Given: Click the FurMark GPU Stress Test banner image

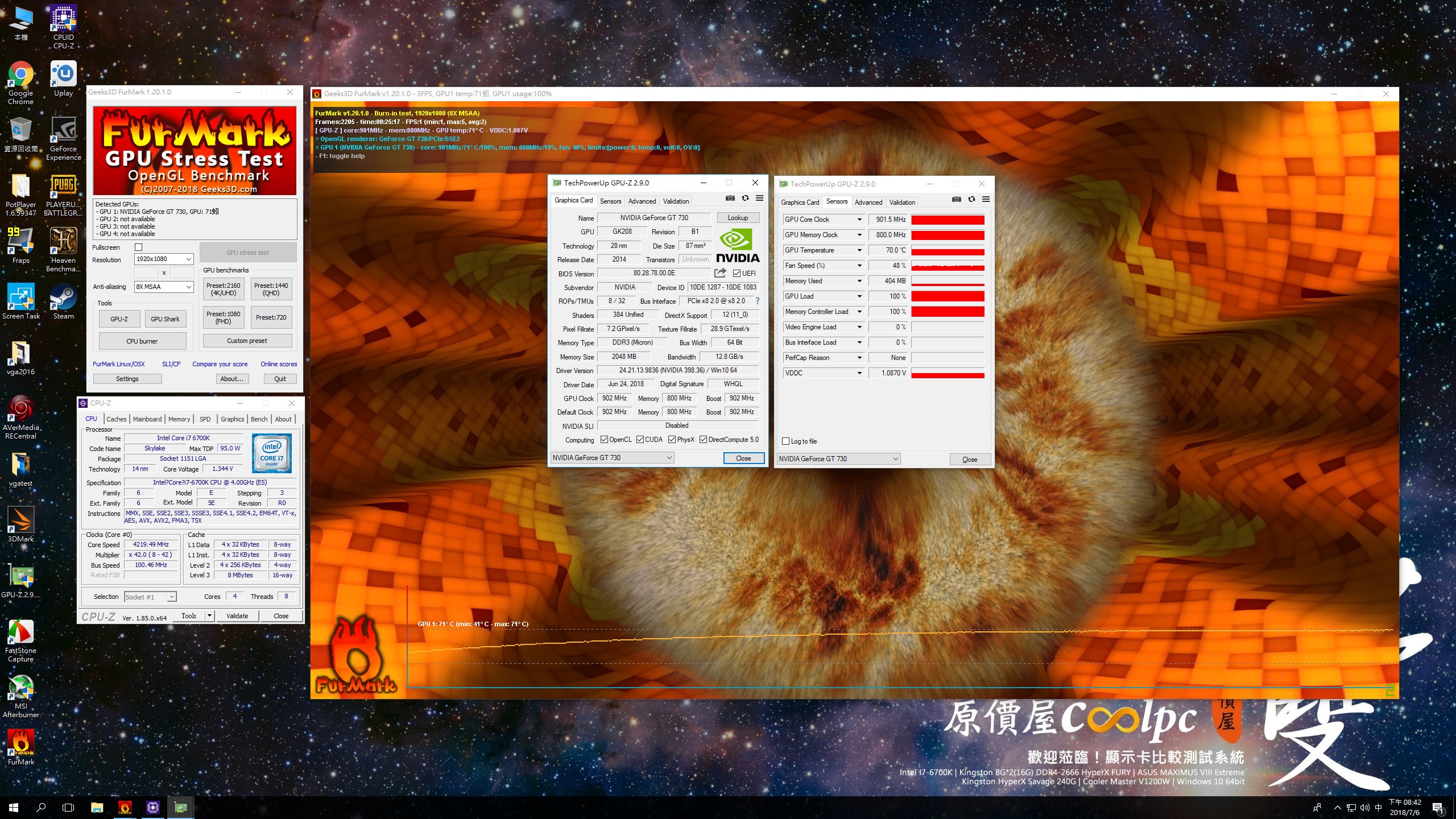Looking at the screenshot, I should point(195,151).
